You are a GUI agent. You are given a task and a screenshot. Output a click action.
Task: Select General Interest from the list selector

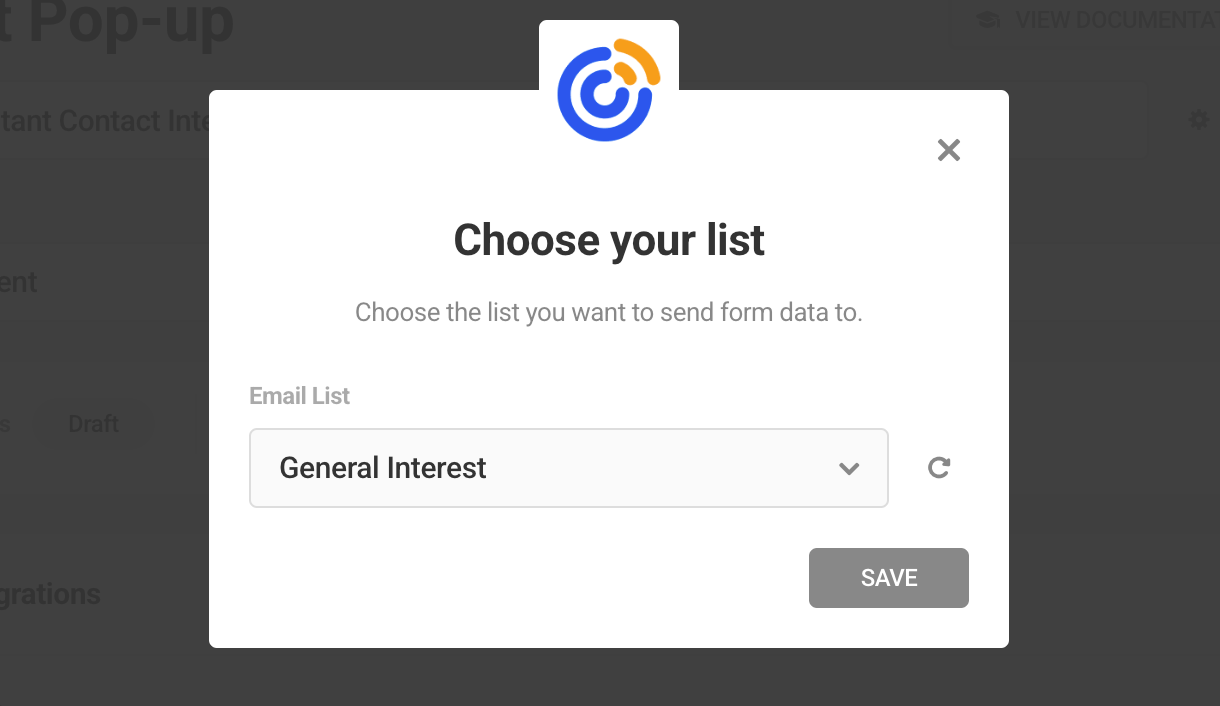point(568,467)
